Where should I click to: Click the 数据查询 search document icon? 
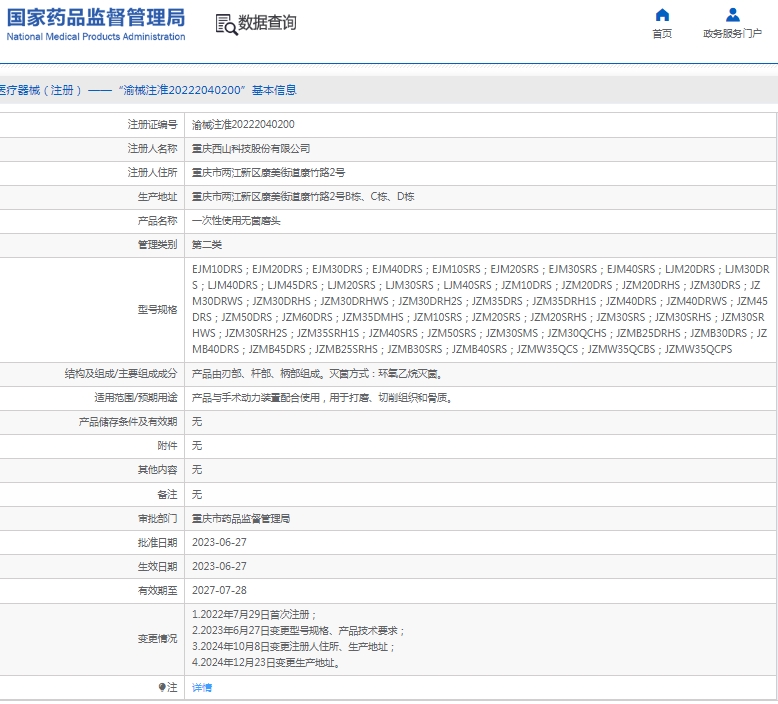click(226, 24)
